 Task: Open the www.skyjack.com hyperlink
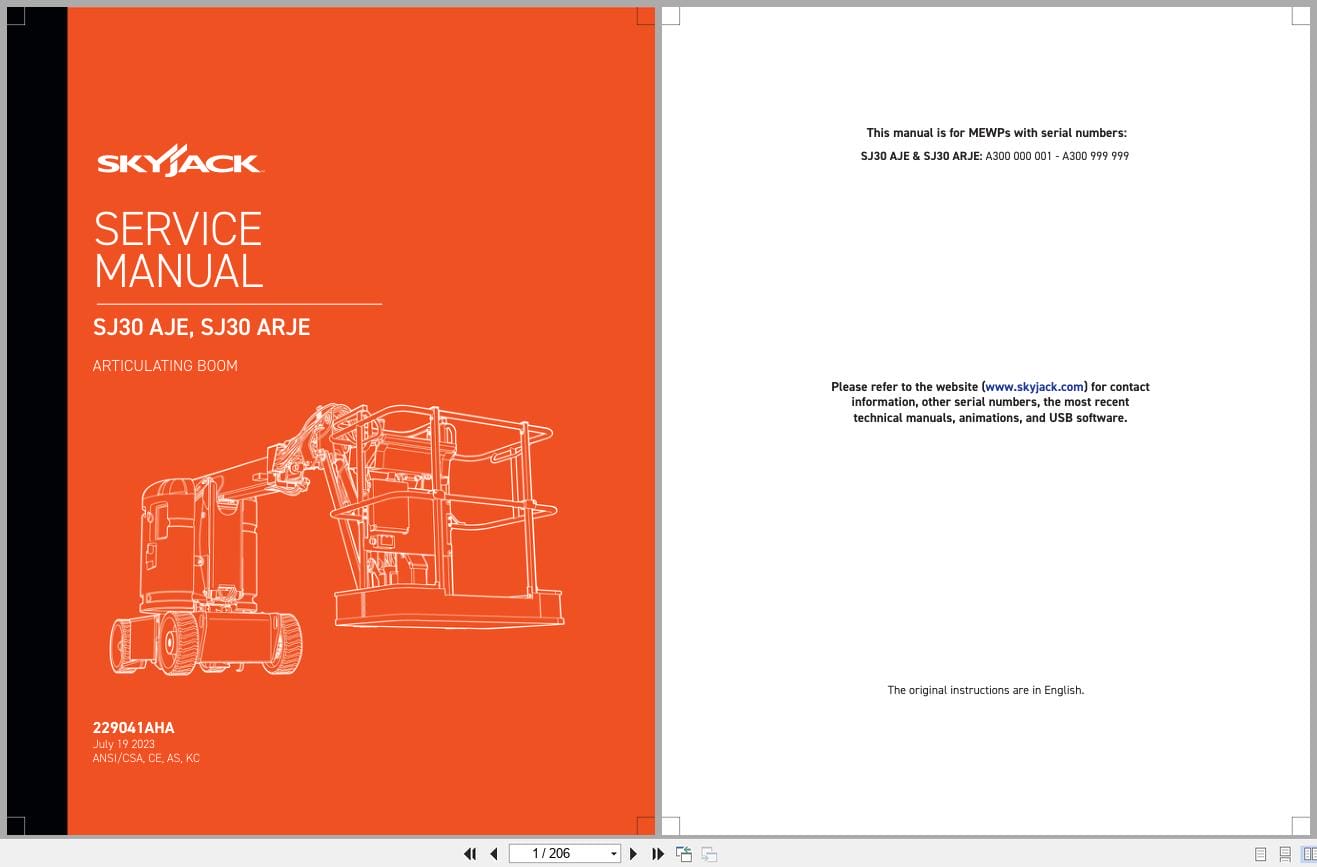pos(1034,386)
